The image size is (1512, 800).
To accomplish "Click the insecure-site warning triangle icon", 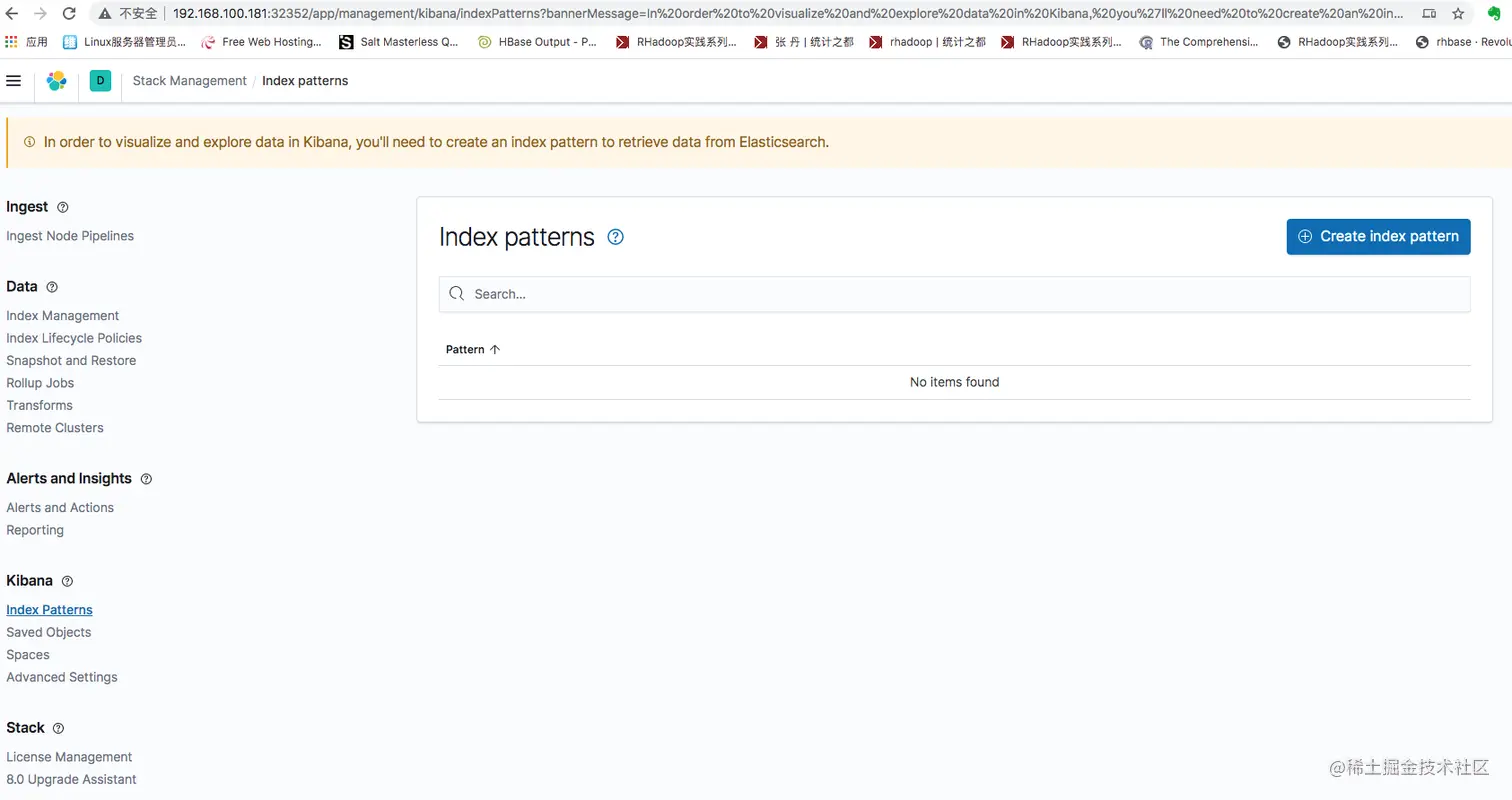I will (x=105, y=14).
